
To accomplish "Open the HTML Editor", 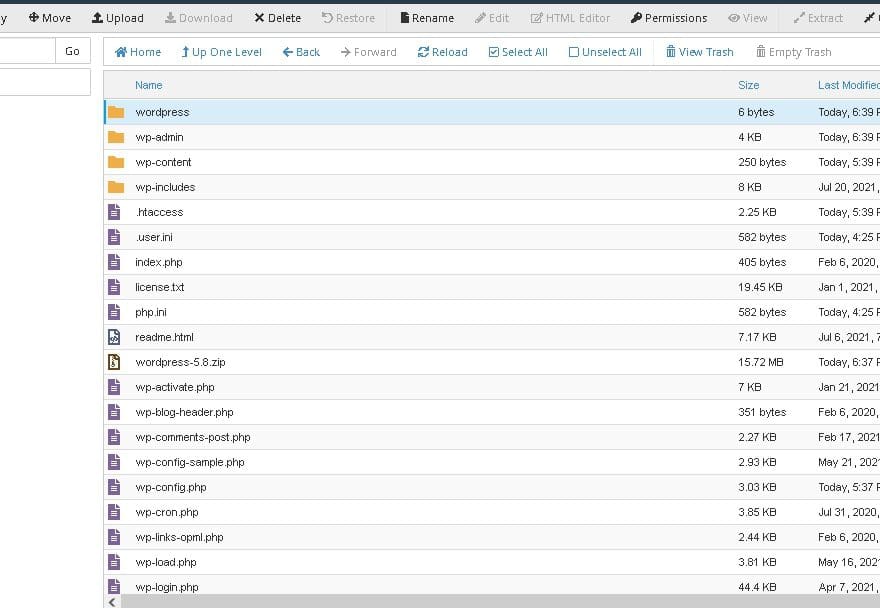I will 570,18.
